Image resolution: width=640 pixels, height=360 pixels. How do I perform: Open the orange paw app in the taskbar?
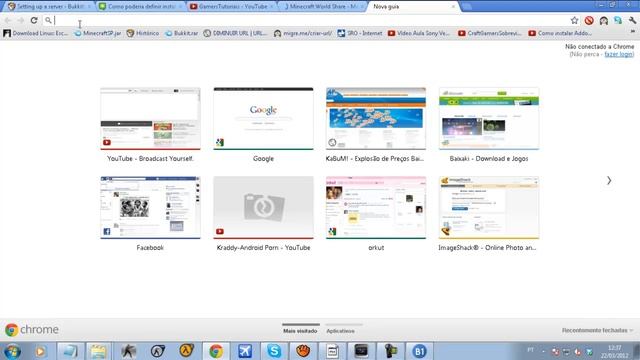[303, 351]
